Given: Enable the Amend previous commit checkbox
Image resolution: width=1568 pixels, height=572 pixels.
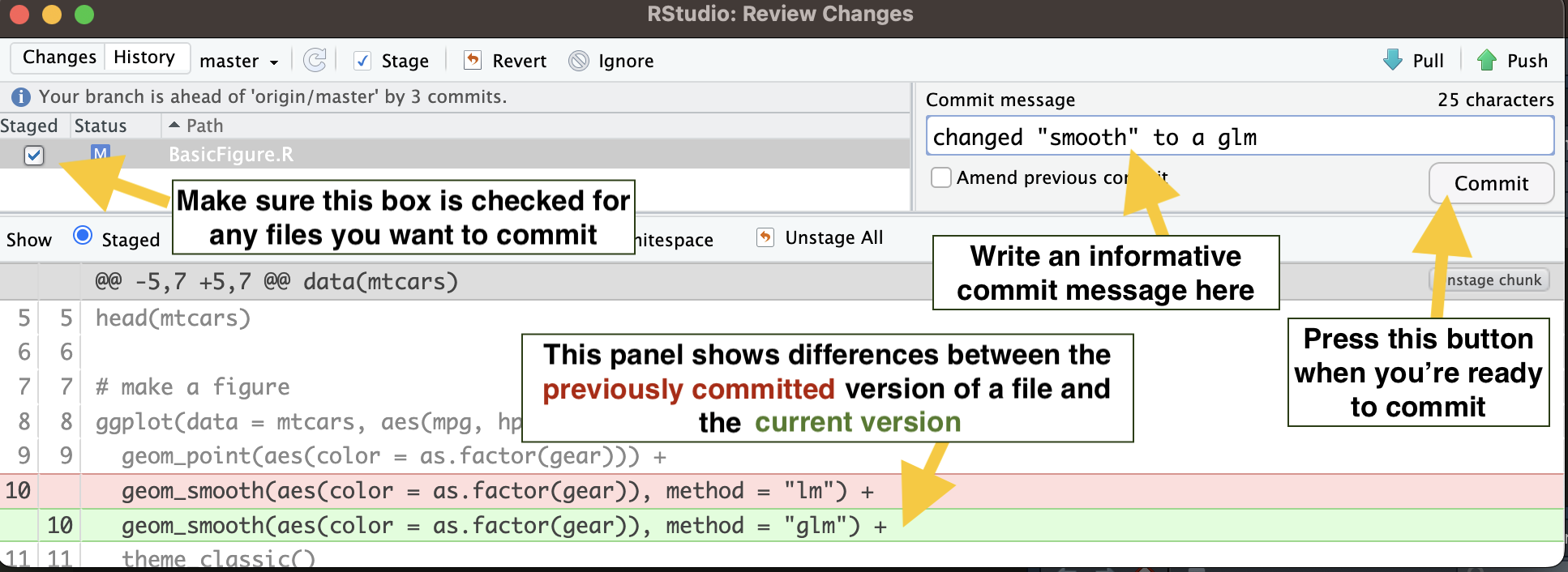Looking at the screenshot, I should pos(941,177).
